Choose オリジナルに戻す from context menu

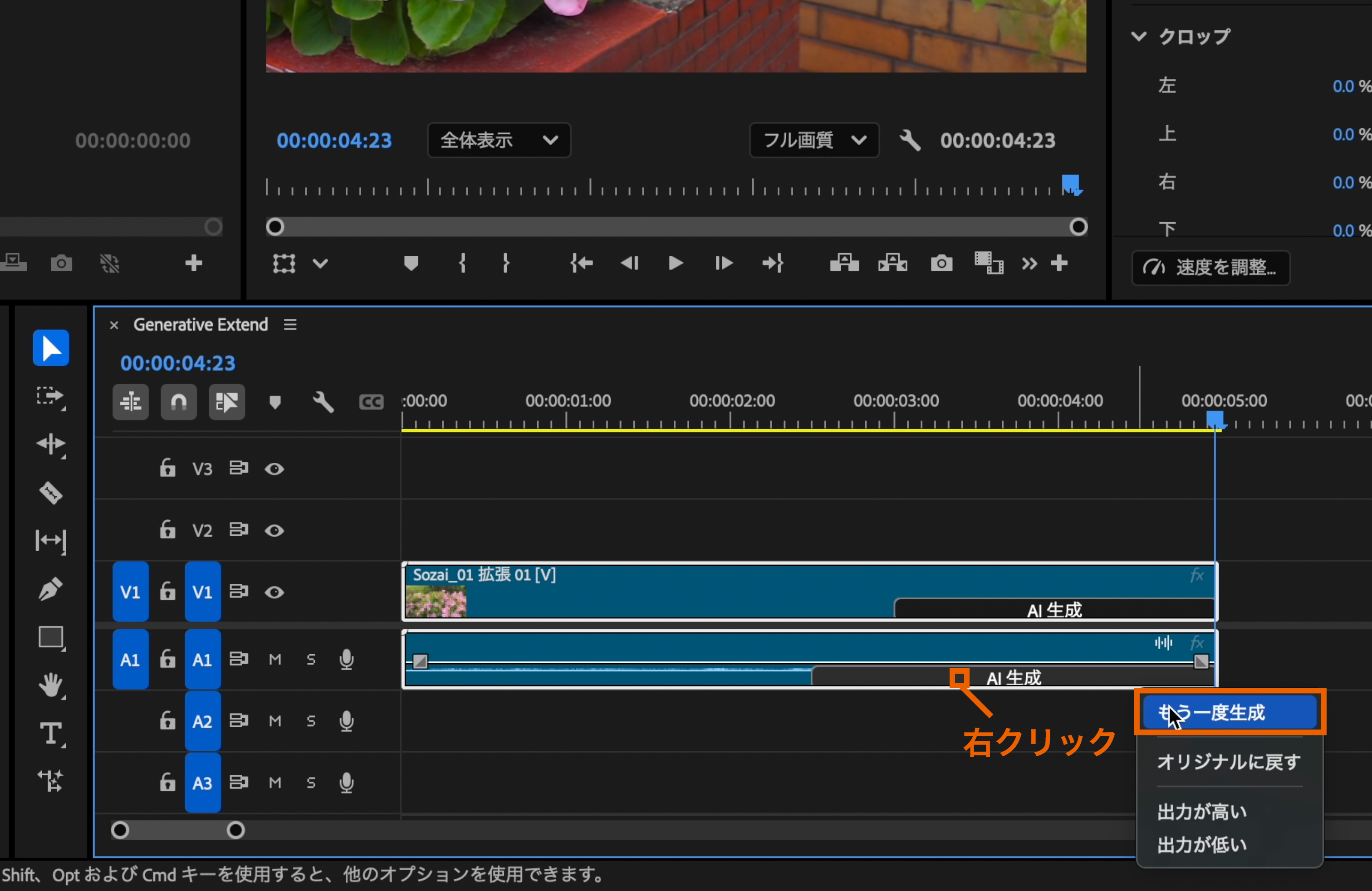click(x=1229, y=762)
